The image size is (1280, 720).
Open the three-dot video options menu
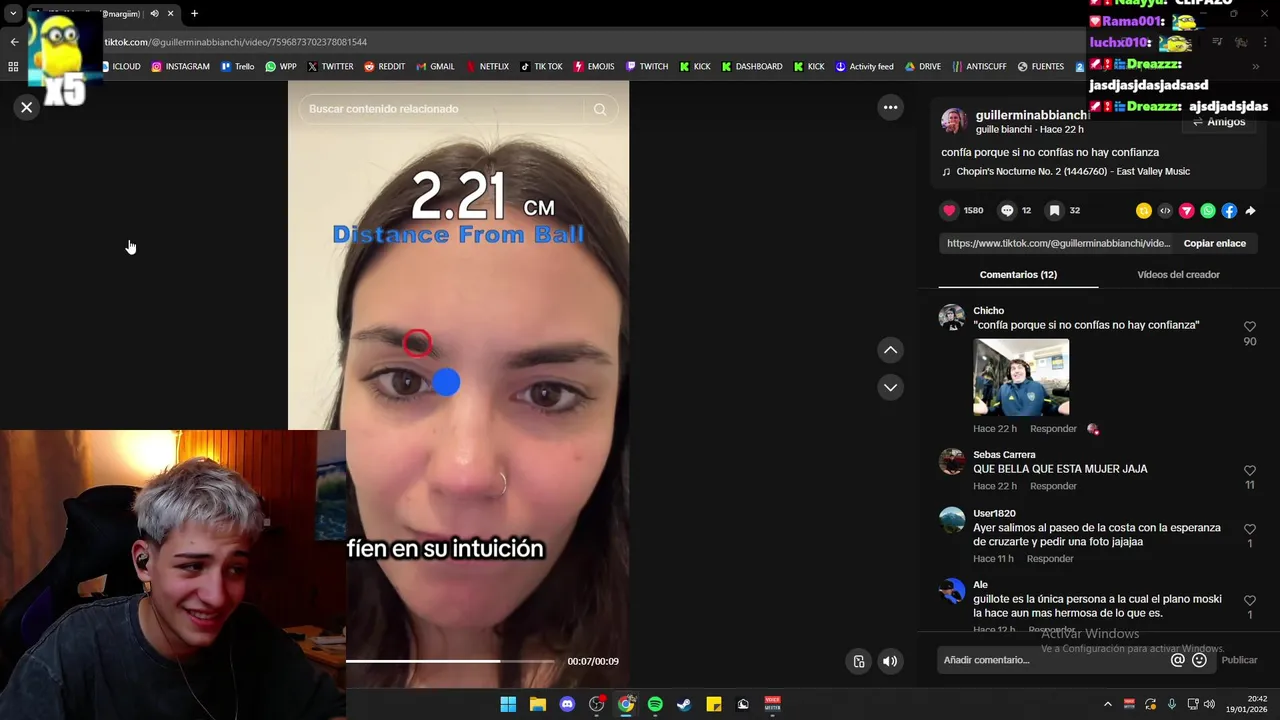pyautogui.click(x=890, y=107)
